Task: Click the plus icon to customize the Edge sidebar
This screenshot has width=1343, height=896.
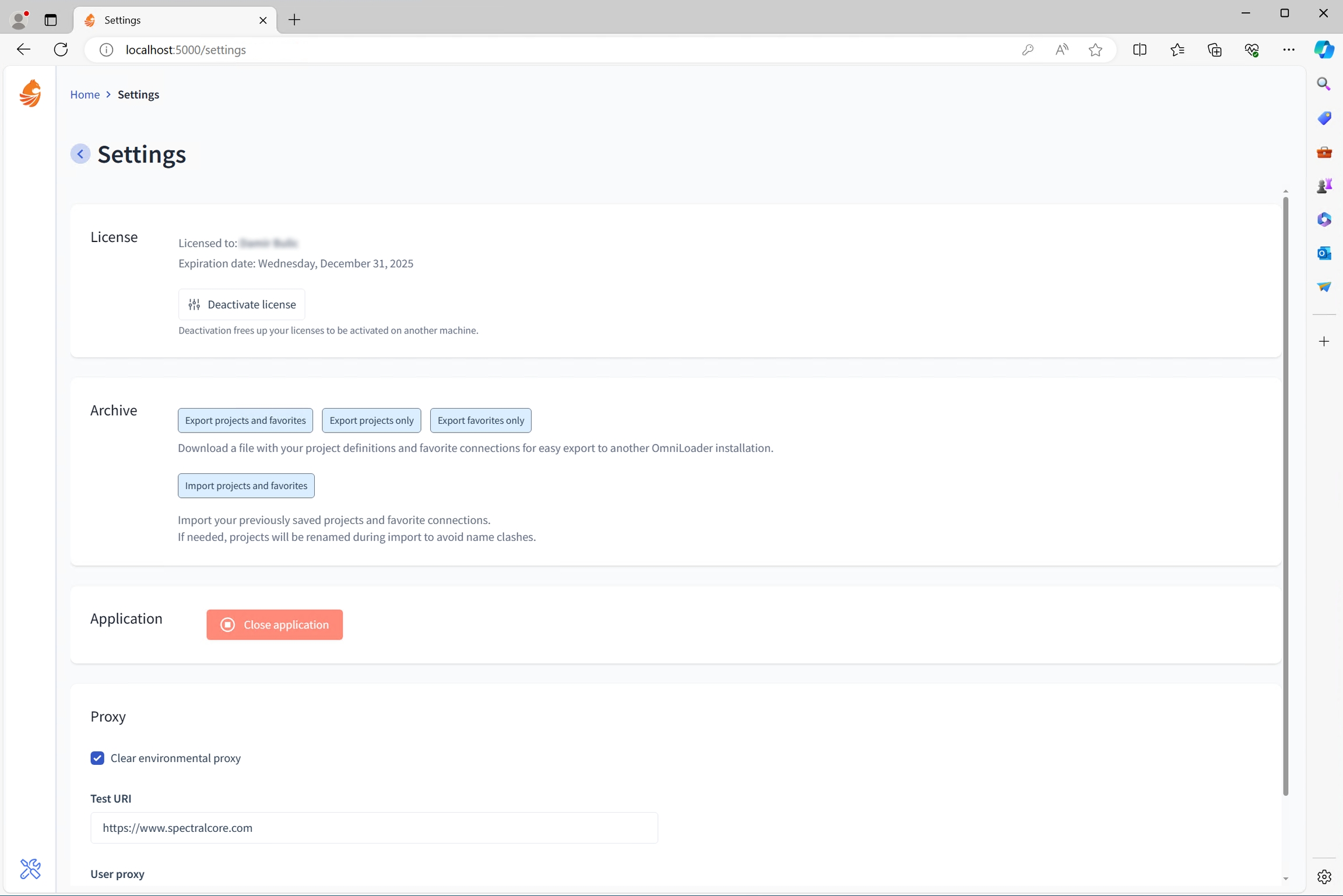Action: pyautogui.click(x=1324, y=342)
